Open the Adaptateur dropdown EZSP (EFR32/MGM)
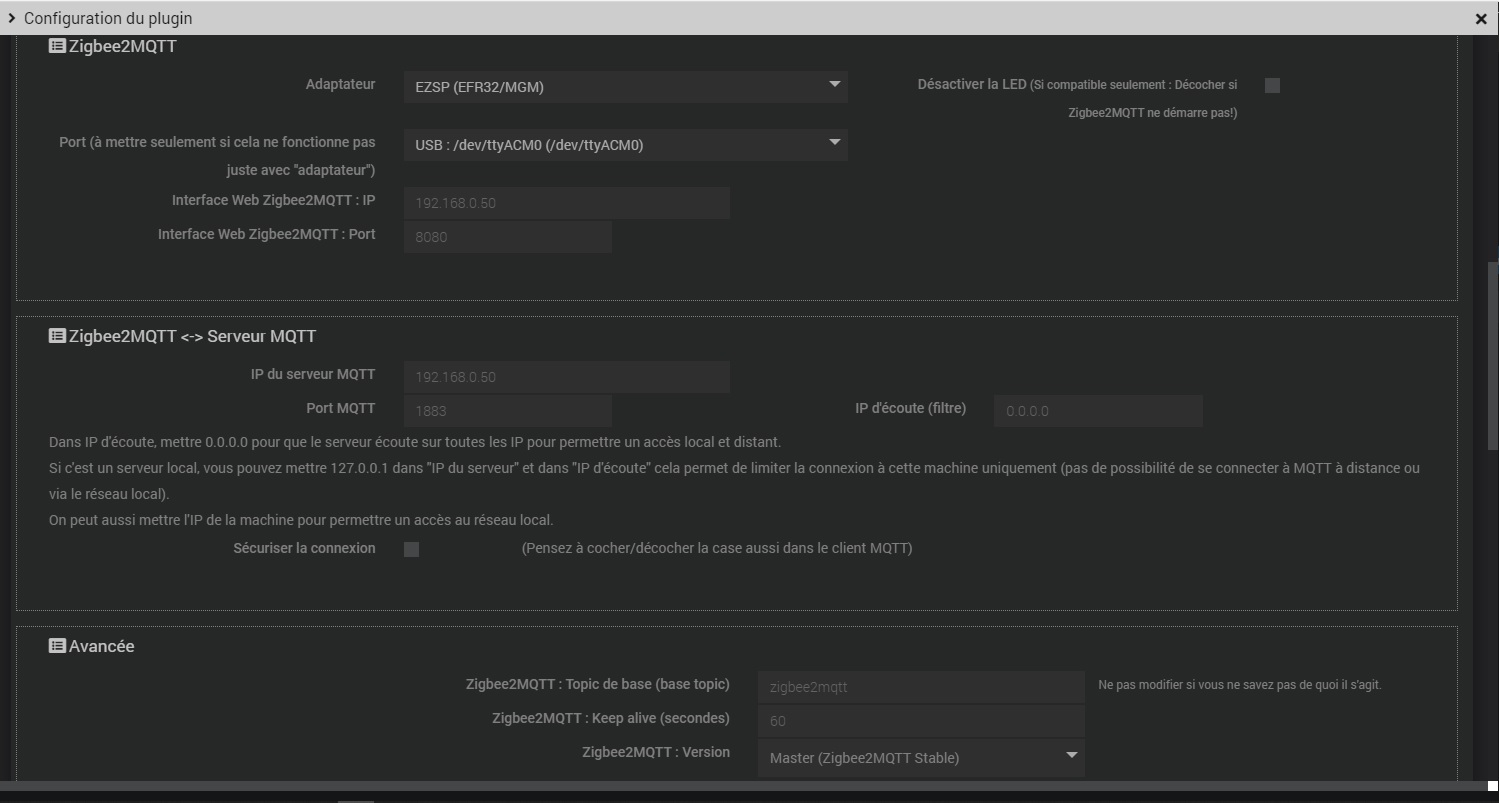Viewport: 1499px width, 803px height. point(626,87)
